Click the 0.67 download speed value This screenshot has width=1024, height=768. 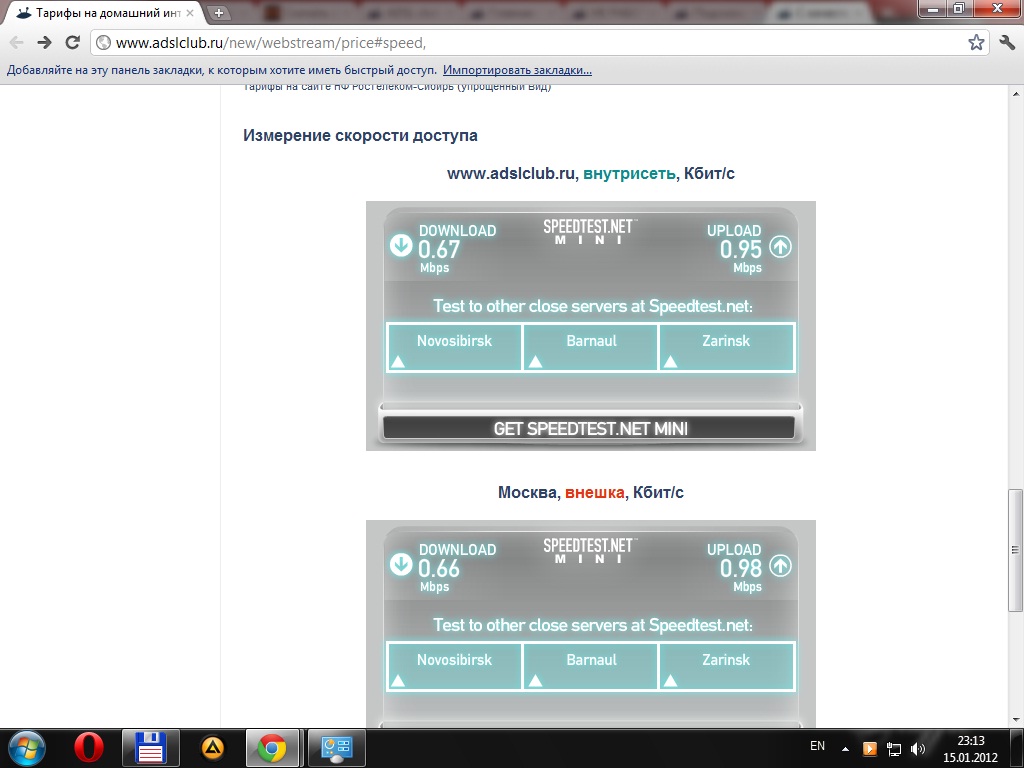(439, 249)
